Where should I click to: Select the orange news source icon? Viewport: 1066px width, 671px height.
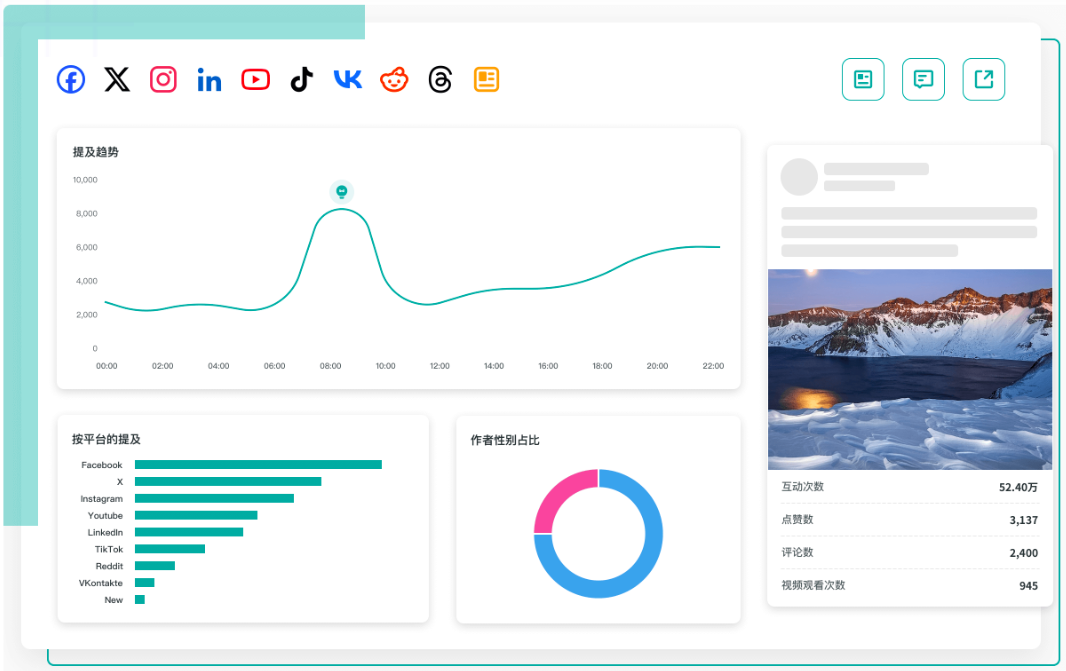pos(486,80)
